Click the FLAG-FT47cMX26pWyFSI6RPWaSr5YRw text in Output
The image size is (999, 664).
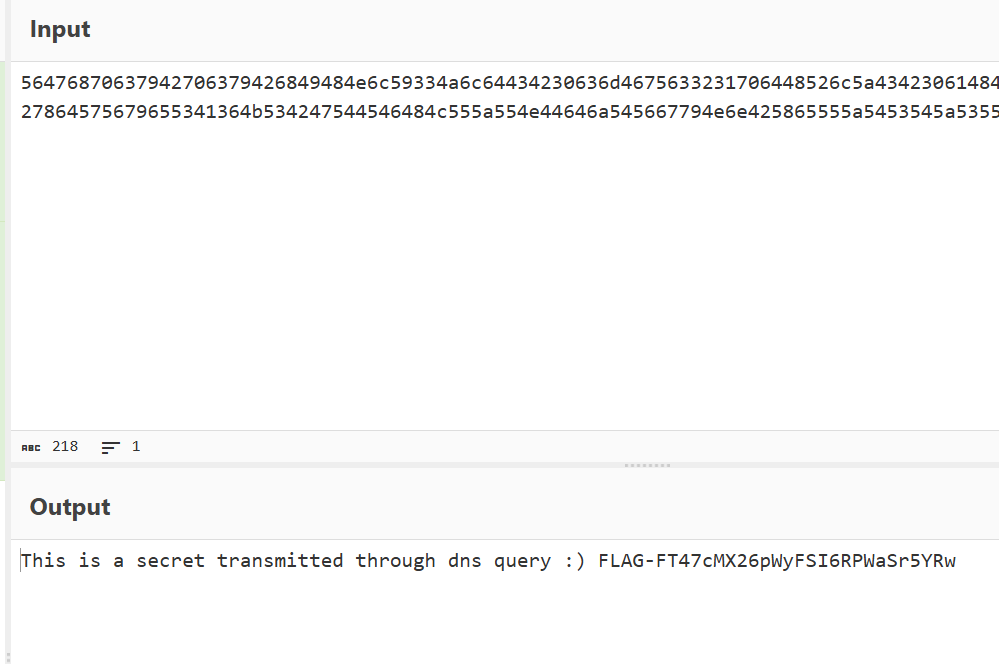tap(777, 561)
